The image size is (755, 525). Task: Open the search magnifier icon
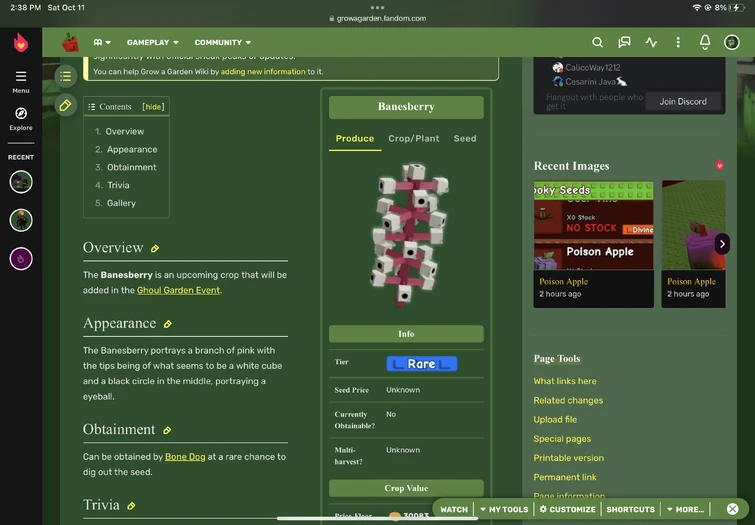(x=597, y=42)
